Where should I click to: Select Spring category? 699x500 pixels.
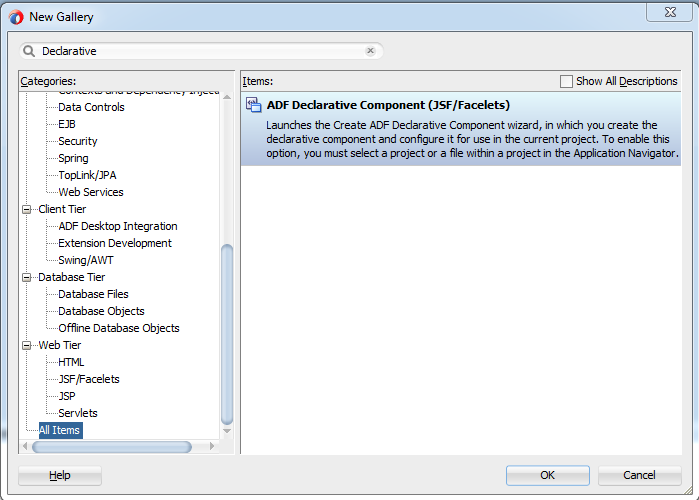(x=73, y=158)
